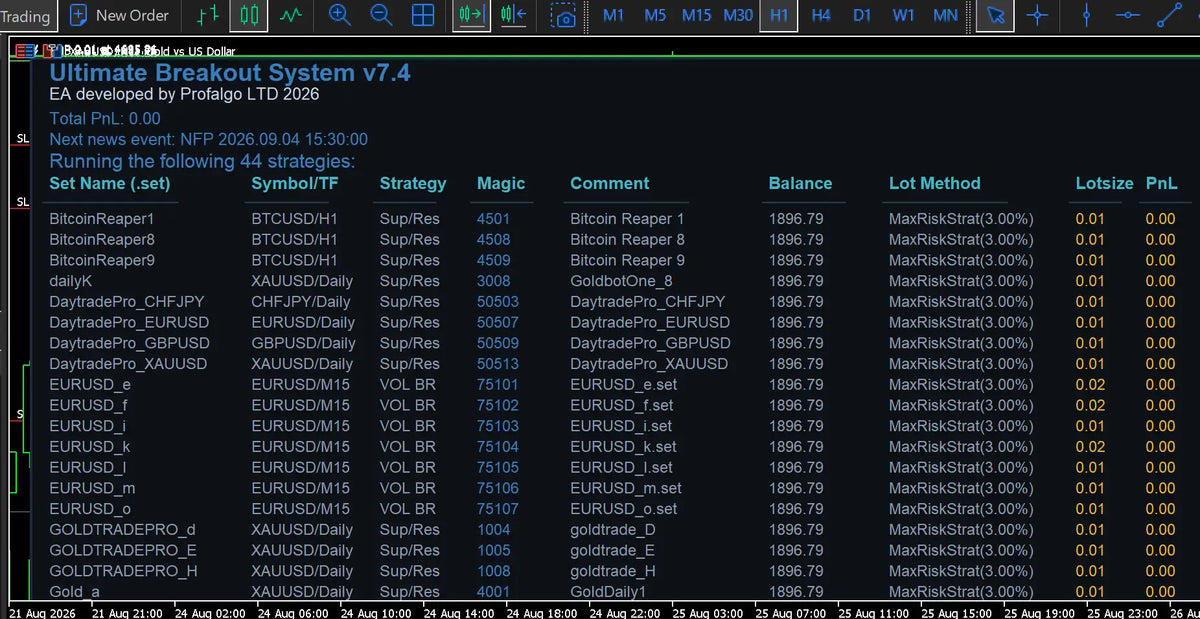Click the goldtrade_E comment
Image resolution: width=1200 pixels, height=619 pixels.
tap(612, 550)
